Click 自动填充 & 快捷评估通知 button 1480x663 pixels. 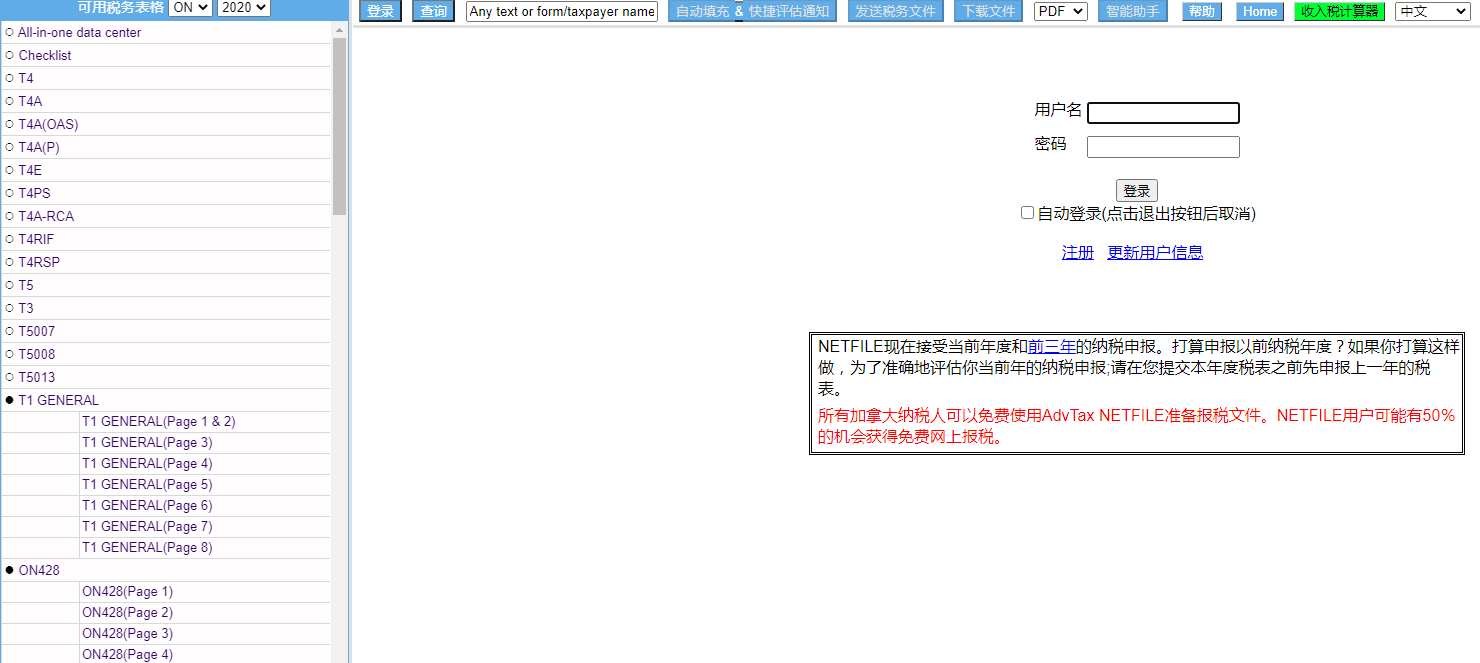(x=753, y=12)
